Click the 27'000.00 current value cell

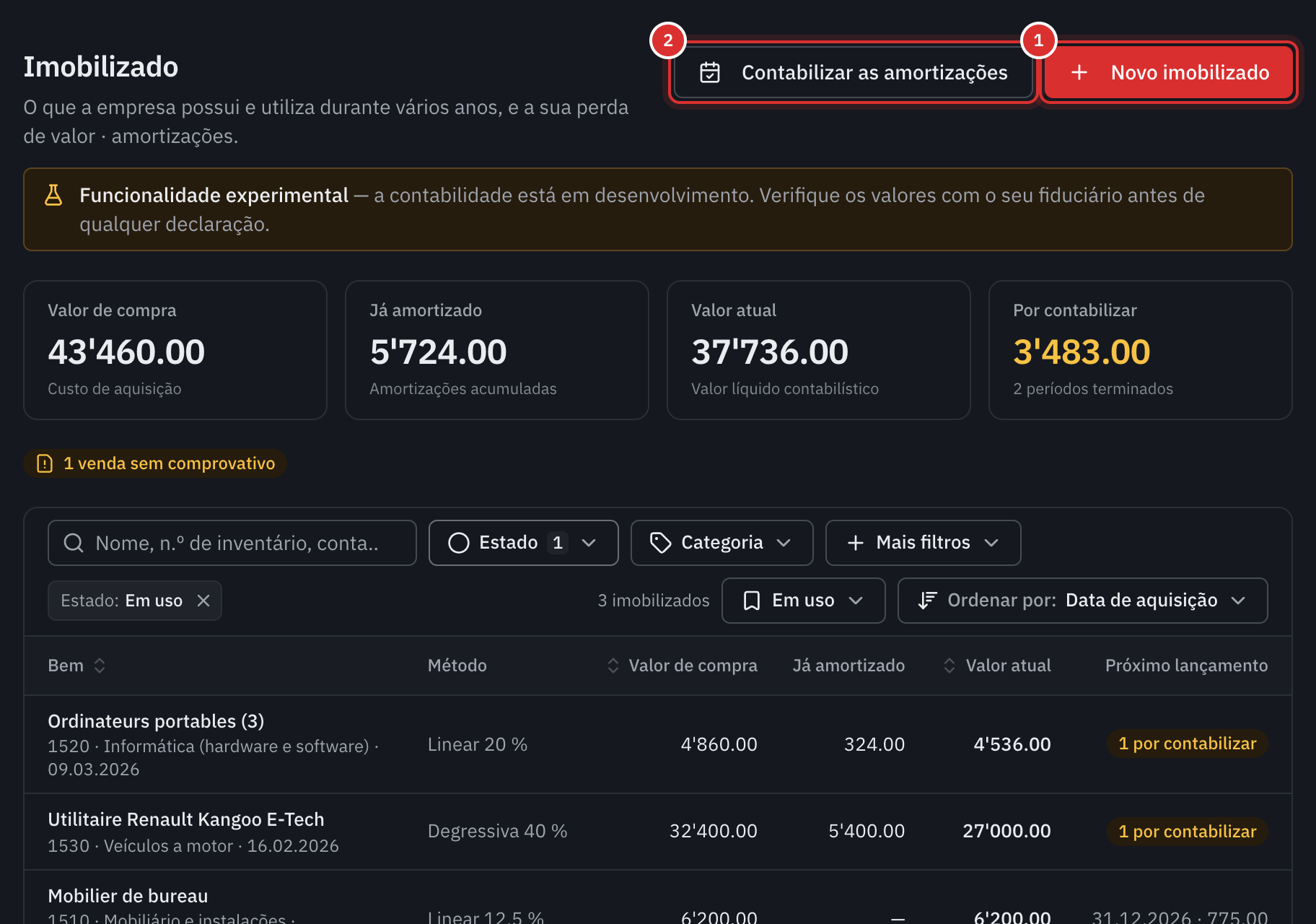click(x=1007, y=832)
